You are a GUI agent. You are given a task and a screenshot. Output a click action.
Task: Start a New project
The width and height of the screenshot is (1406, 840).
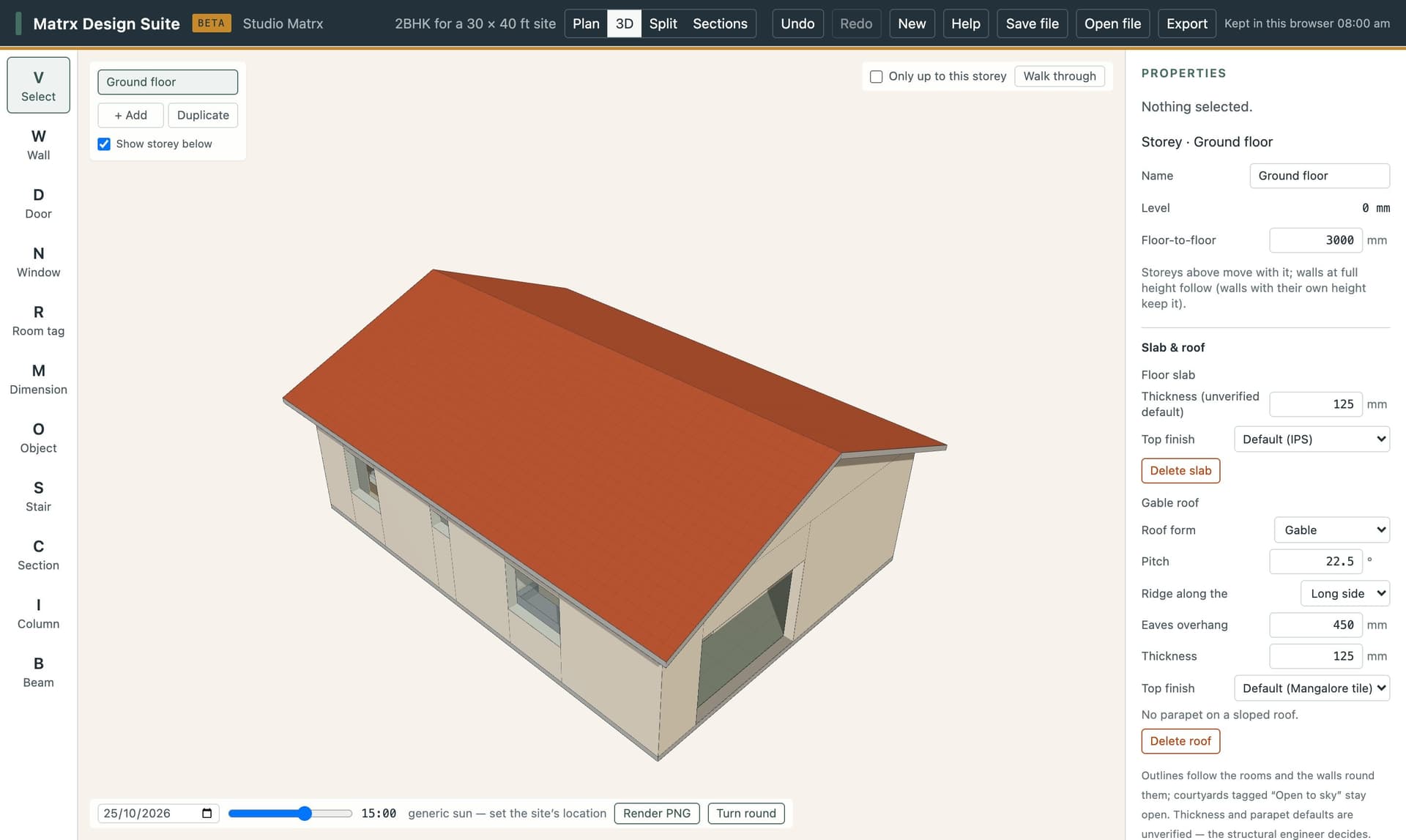pyautogui.click(x=912, y=23)
